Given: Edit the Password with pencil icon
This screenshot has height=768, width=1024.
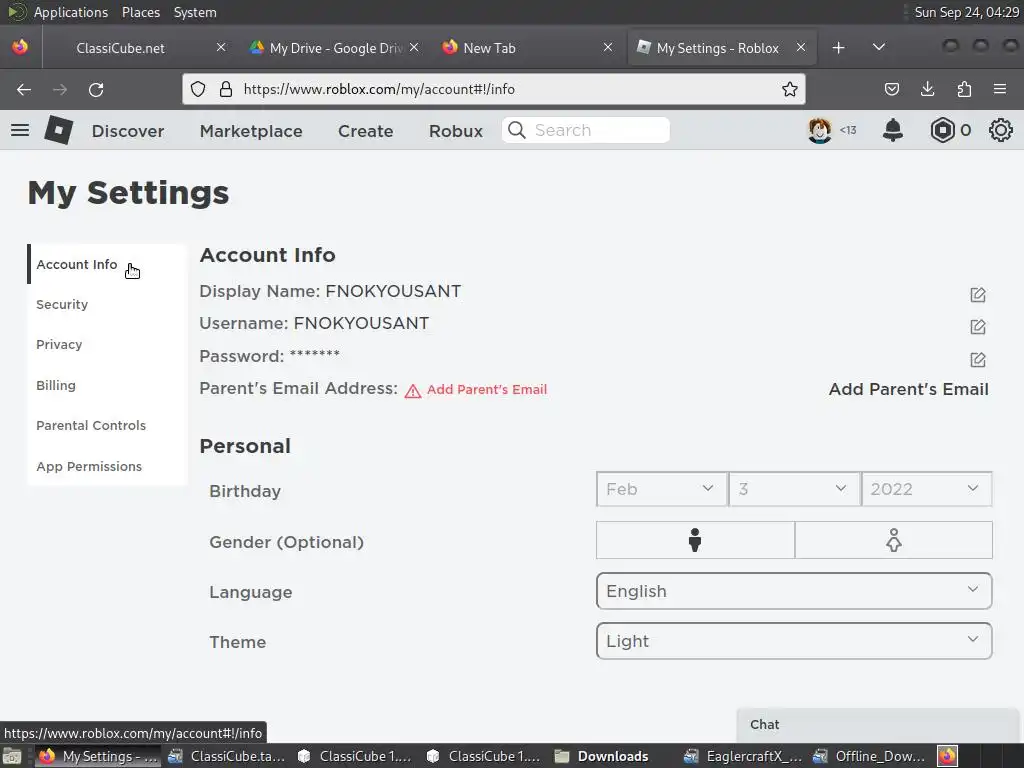Looking at the screenshot, I should click(x=978, y=359).
